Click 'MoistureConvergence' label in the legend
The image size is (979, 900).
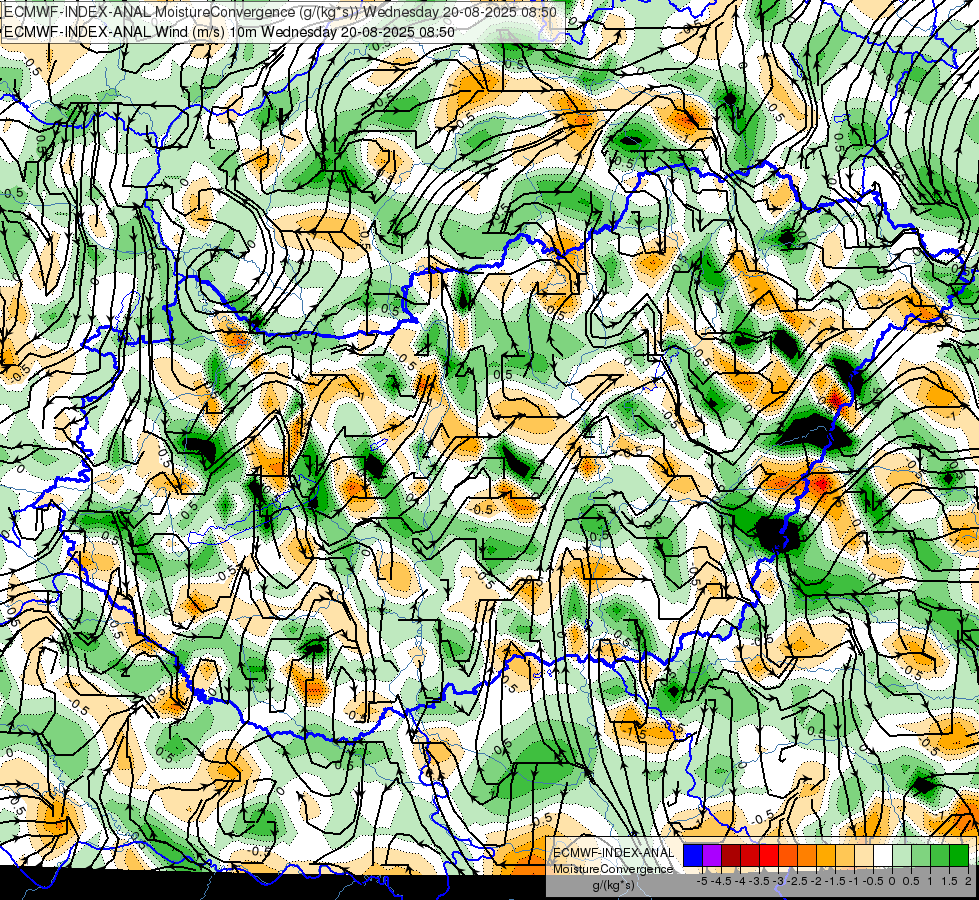tap(613, 869)
